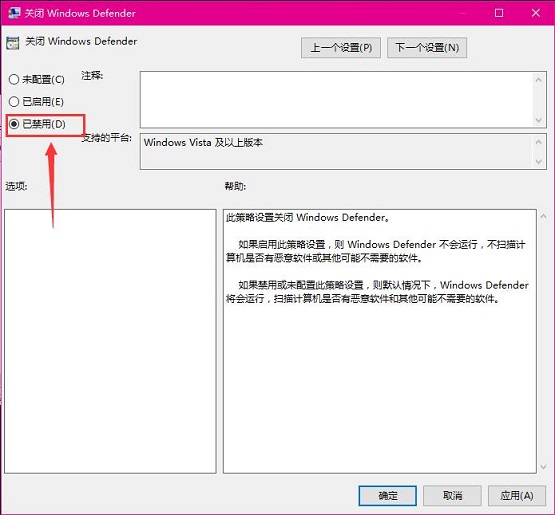Click the 注释 label

[x=92, y=75]
